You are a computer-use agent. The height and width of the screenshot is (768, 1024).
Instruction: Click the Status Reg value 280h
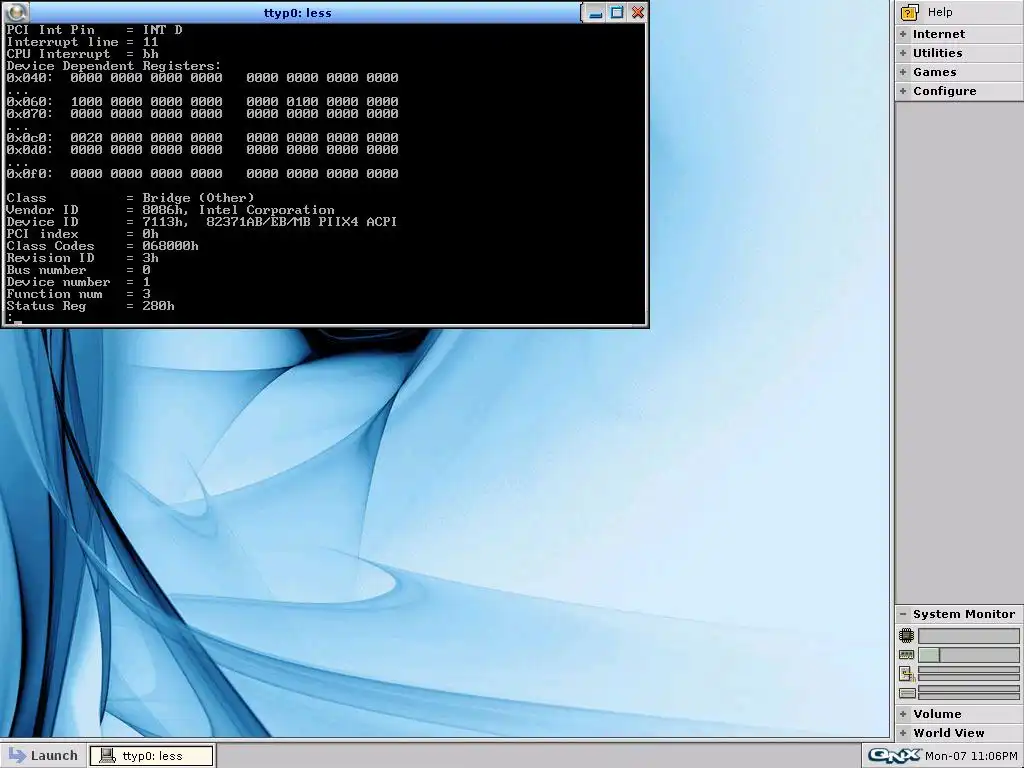coord(159,306)
